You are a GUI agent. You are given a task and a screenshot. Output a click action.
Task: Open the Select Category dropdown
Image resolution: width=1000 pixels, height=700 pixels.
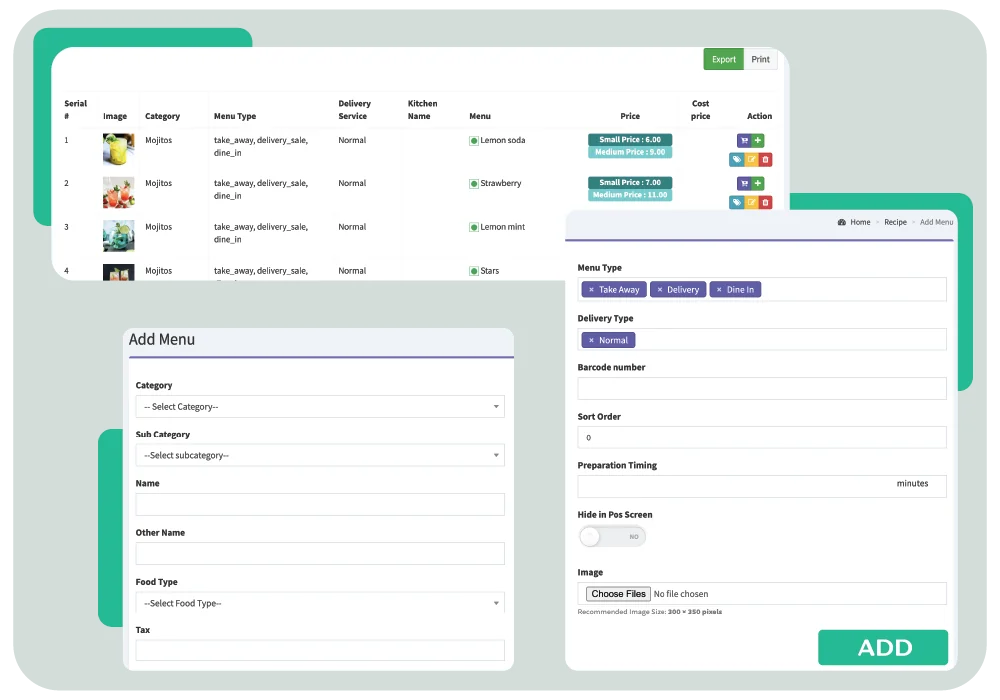click(x=320, y=406)
